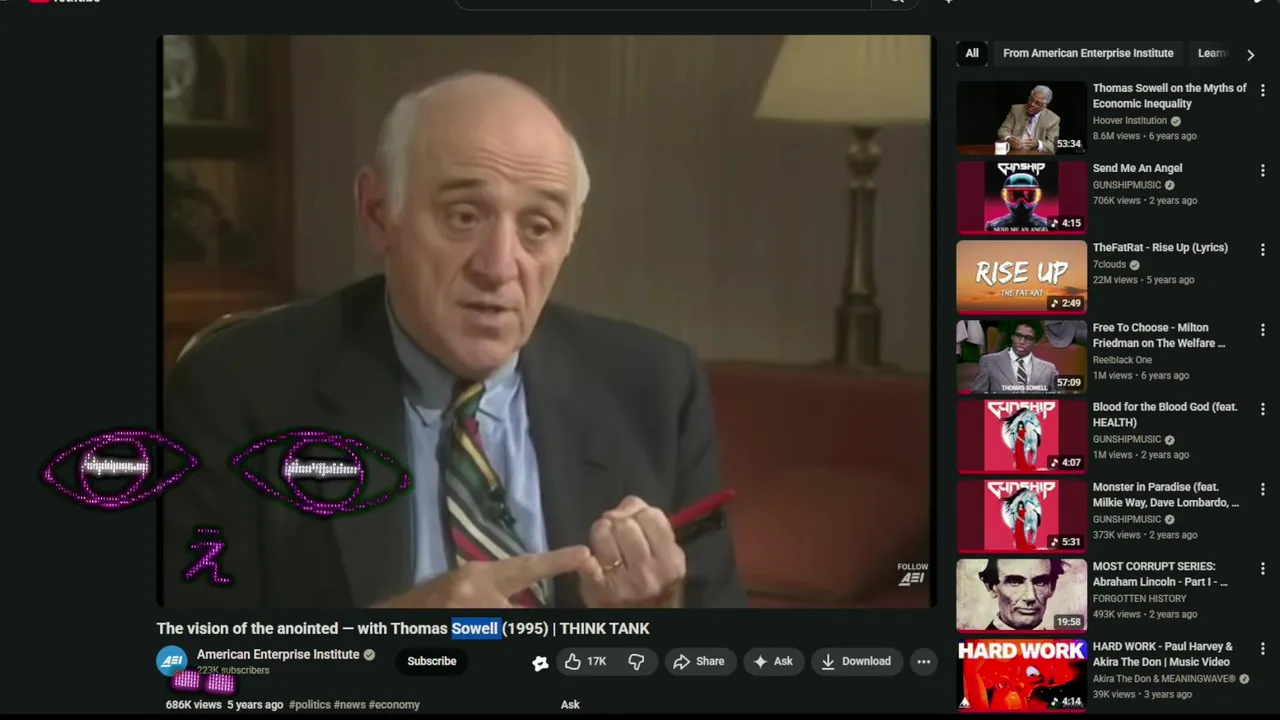
Task: Download the video
Action: [x=856, y=661]
